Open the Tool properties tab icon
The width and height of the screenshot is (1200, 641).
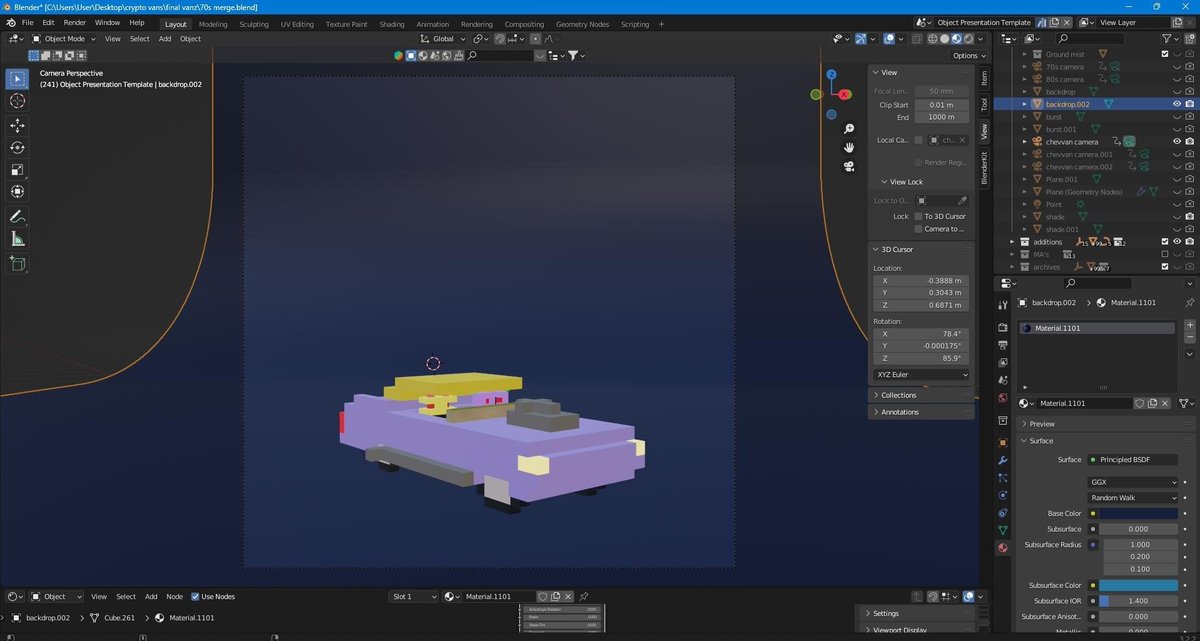pos(1002,304)
